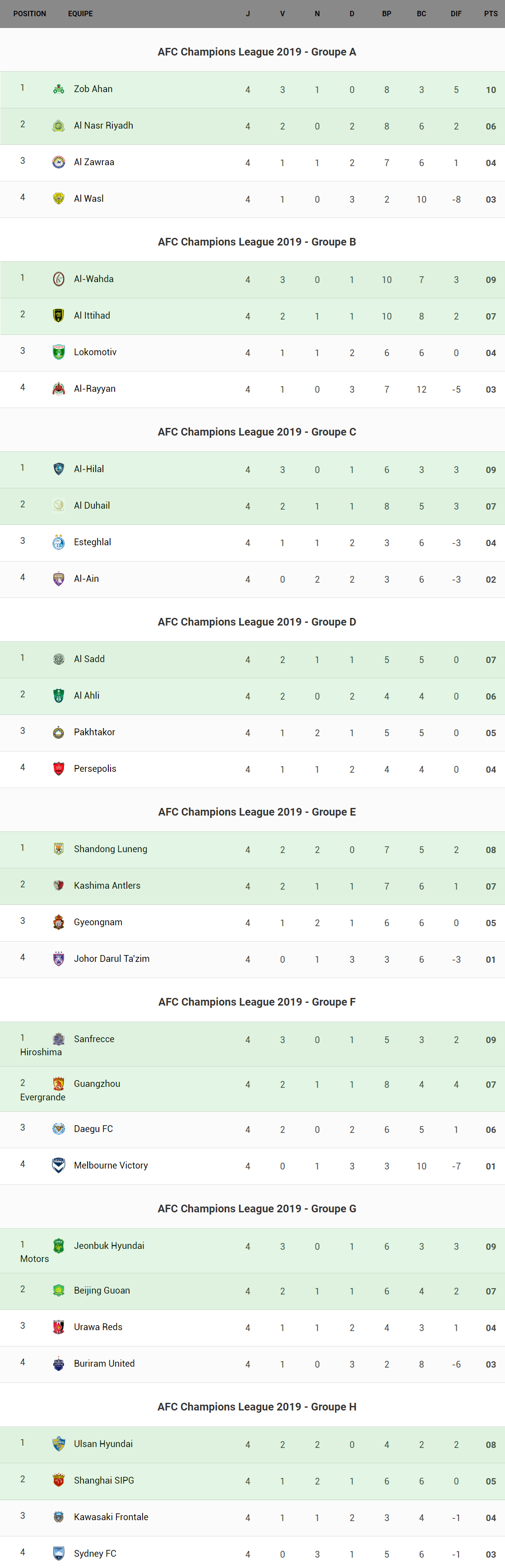Screen dimensions: 505x1568
Task: Open the Shandong Luneng team link
Action: pyautogui.click(x=110, y=849)
